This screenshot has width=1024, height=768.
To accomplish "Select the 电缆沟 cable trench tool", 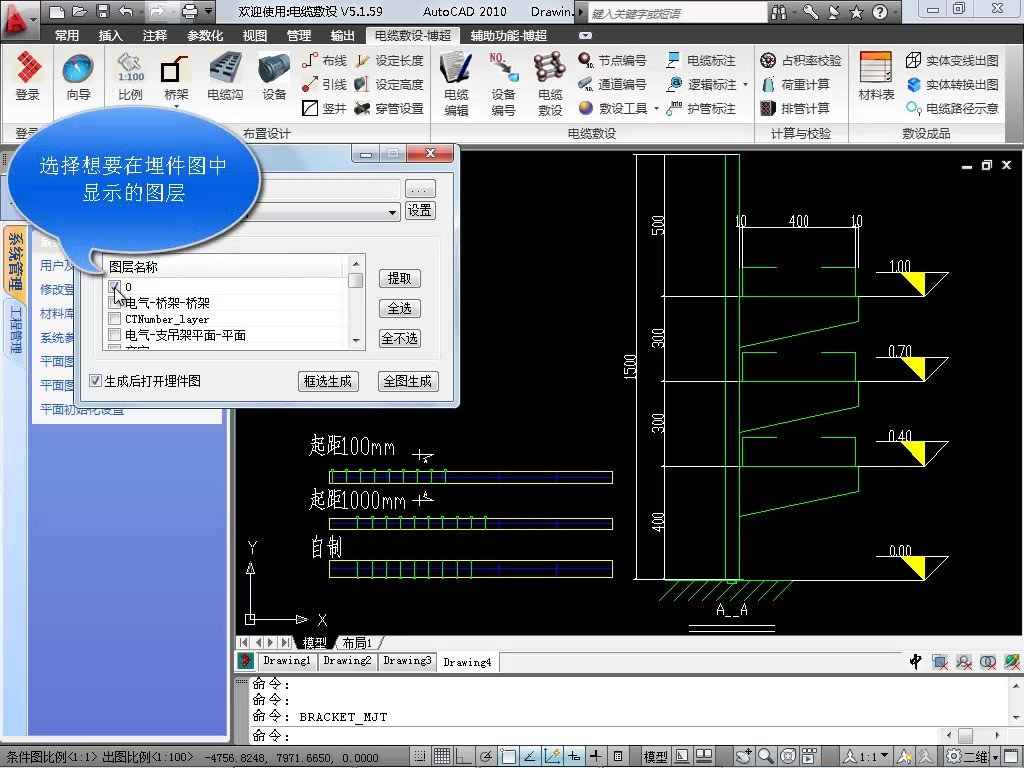I will (225, 77).
